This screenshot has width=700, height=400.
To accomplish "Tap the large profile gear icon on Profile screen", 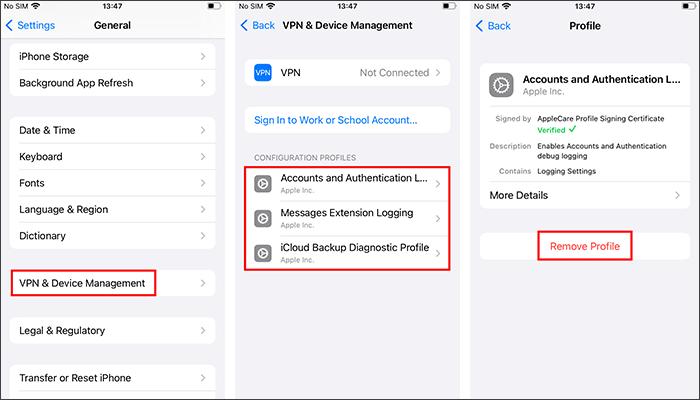I will pos(501,85).
